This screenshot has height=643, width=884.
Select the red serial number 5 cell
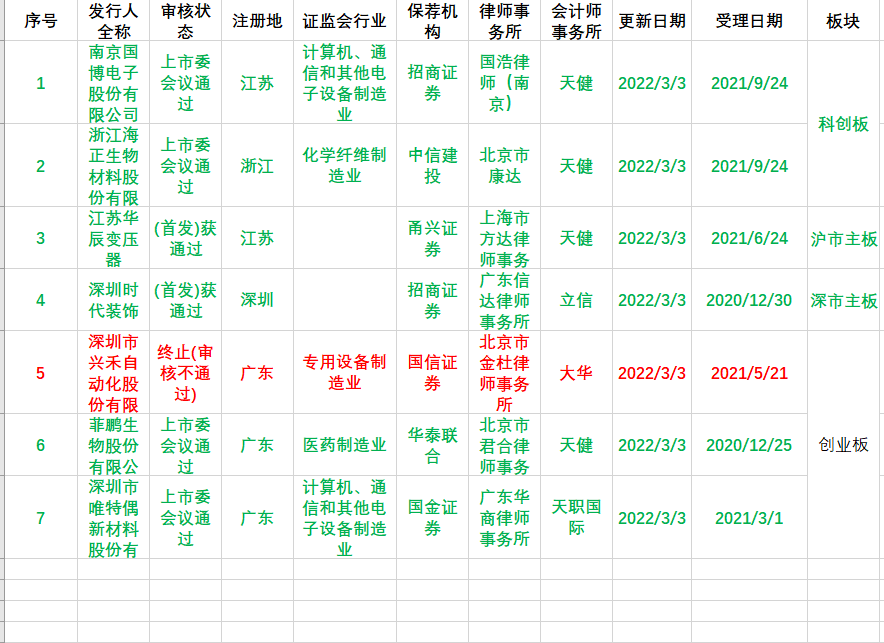(41, 373)
